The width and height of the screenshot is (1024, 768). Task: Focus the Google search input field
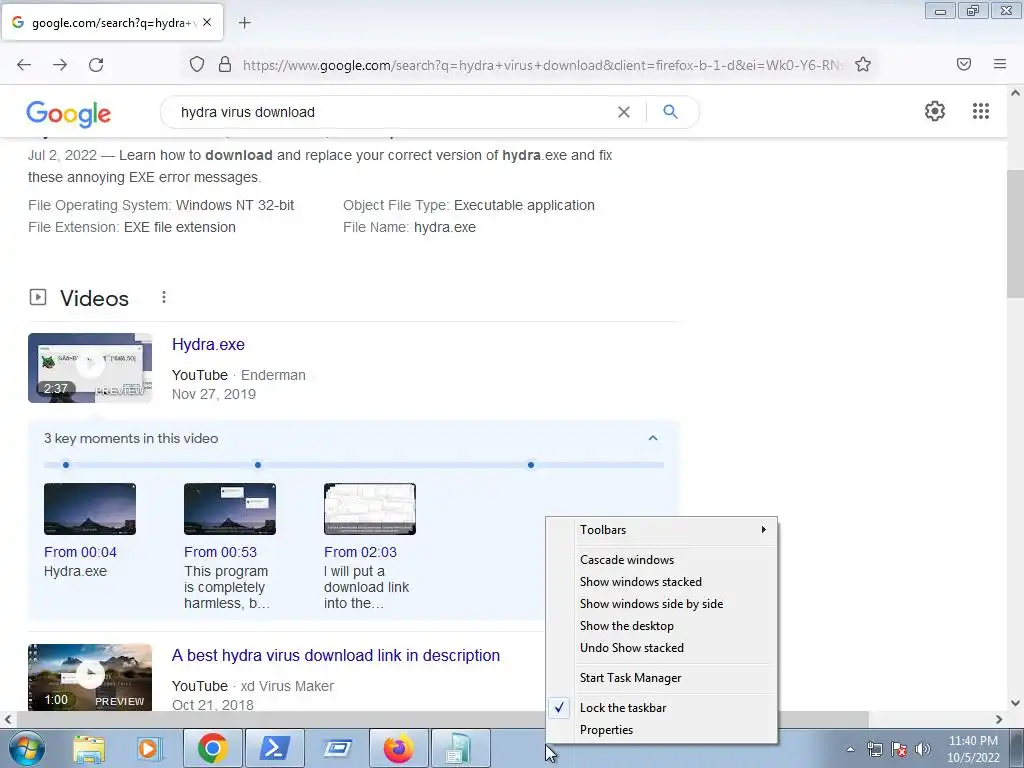click(x=392, y=112)
